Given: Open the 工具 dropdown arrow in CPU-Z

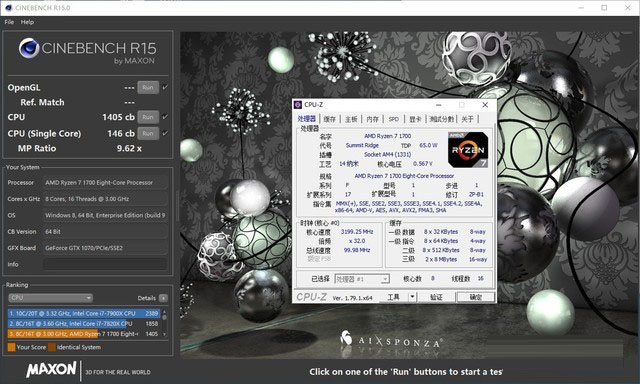Looking at the screenshot, I should [412, 297].
